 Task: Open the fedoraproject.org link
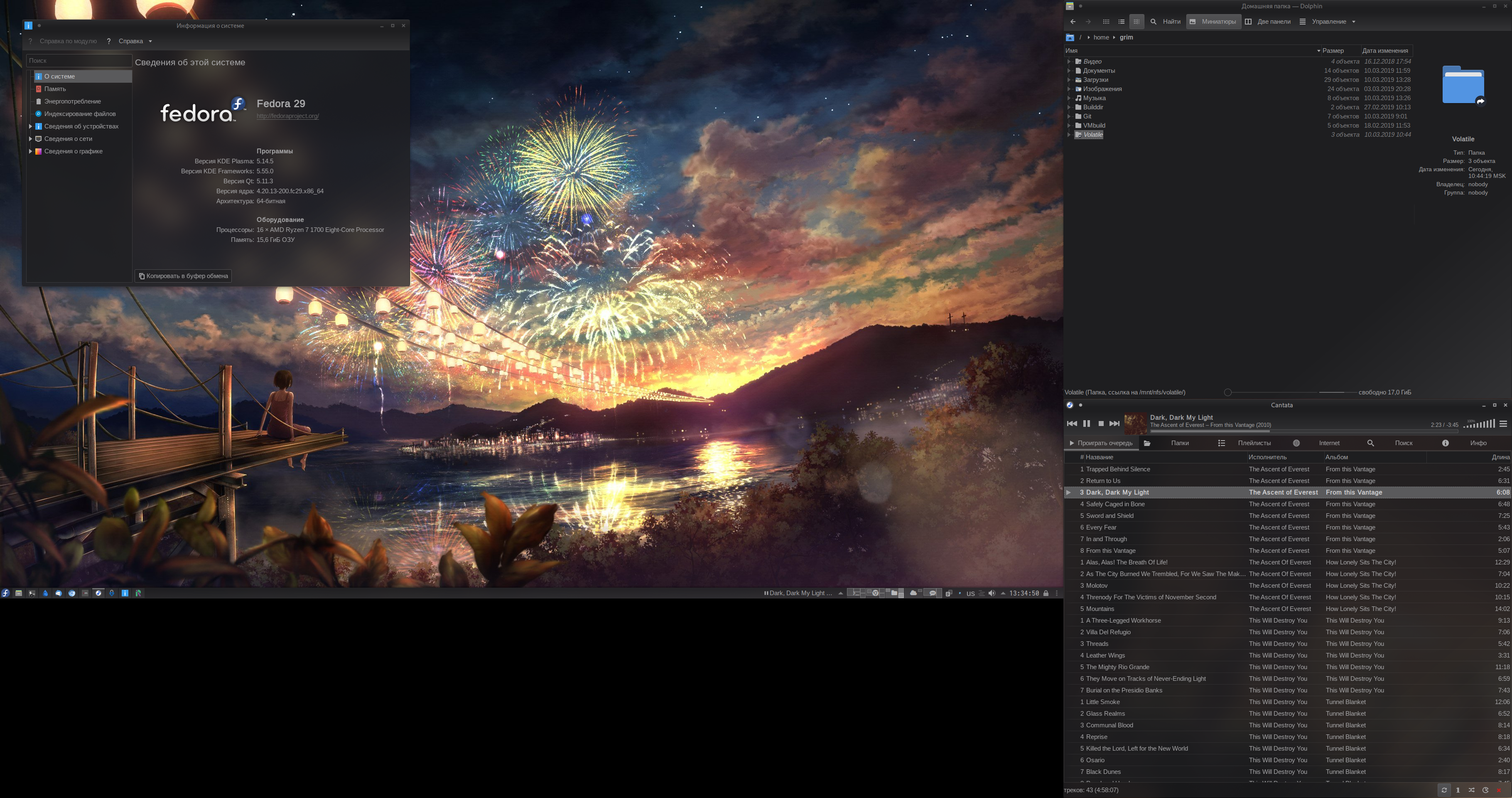[287, 116]
